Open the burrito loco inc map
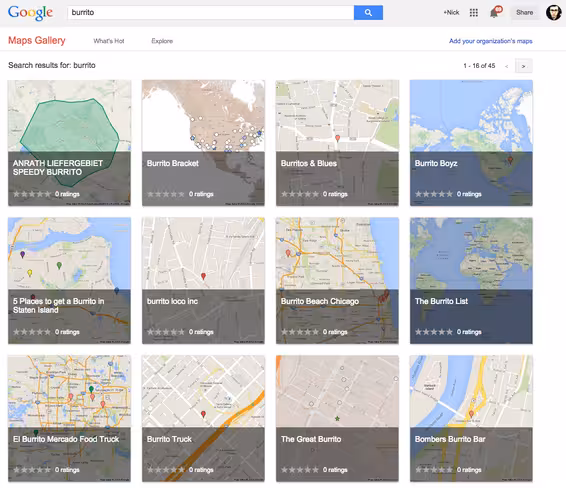Image resolution: width=566 pixels, height=488 pixels. (x=203, y=280)
